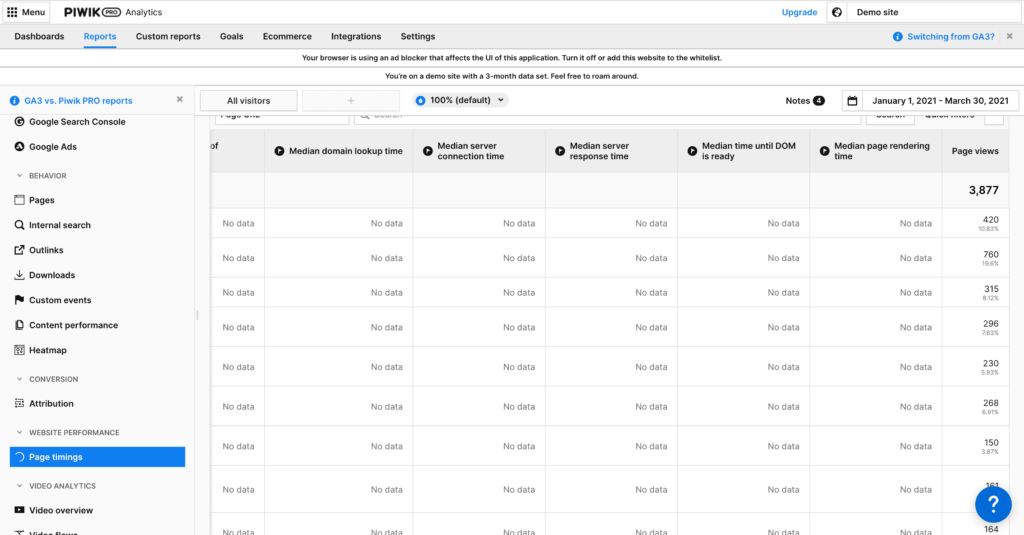Screen dimensions: 1024x535
Task: Click the All visitors segment button
Action: point(249,101)
